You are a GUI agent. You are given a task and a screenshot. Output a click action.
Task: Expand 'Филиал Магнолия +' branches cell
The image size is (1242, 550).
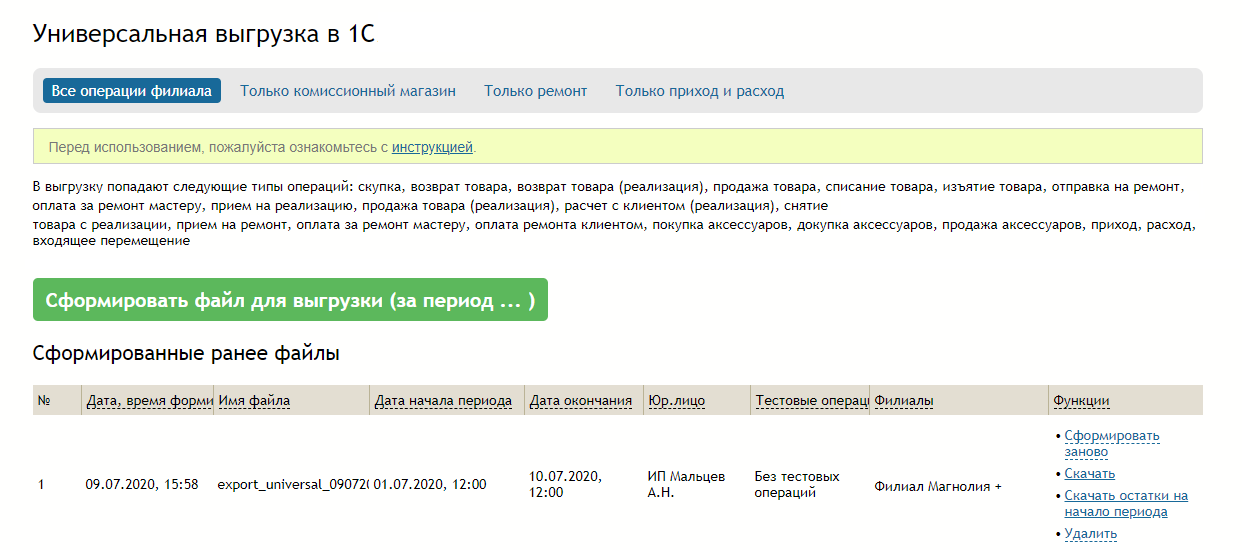[938, 487]
